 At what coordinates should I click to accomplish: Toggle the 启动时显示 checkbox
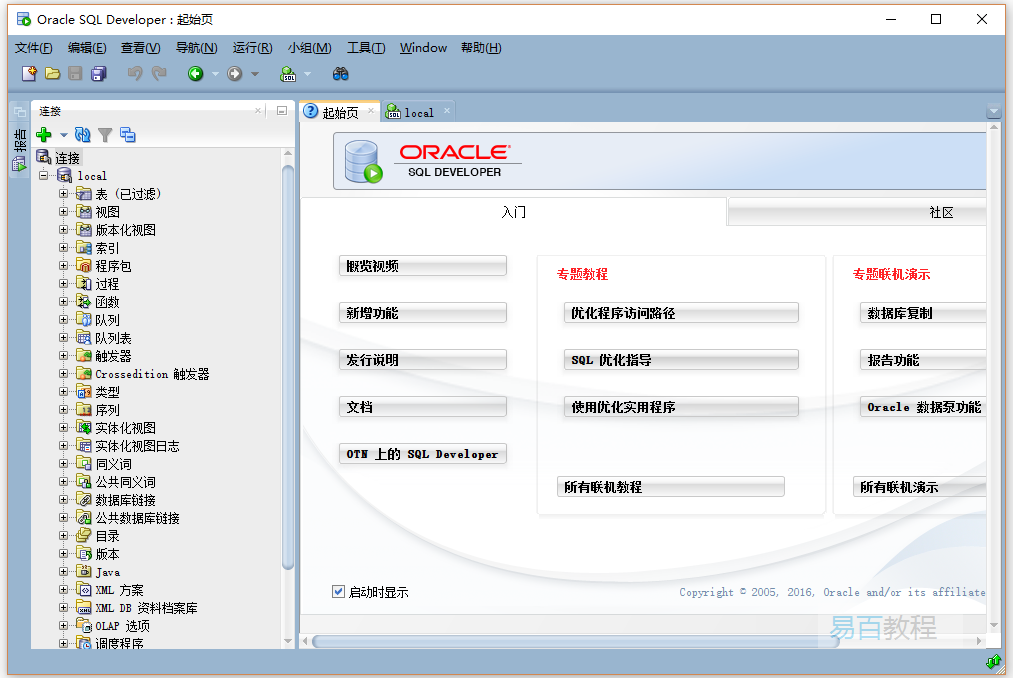tap(338, 591)
